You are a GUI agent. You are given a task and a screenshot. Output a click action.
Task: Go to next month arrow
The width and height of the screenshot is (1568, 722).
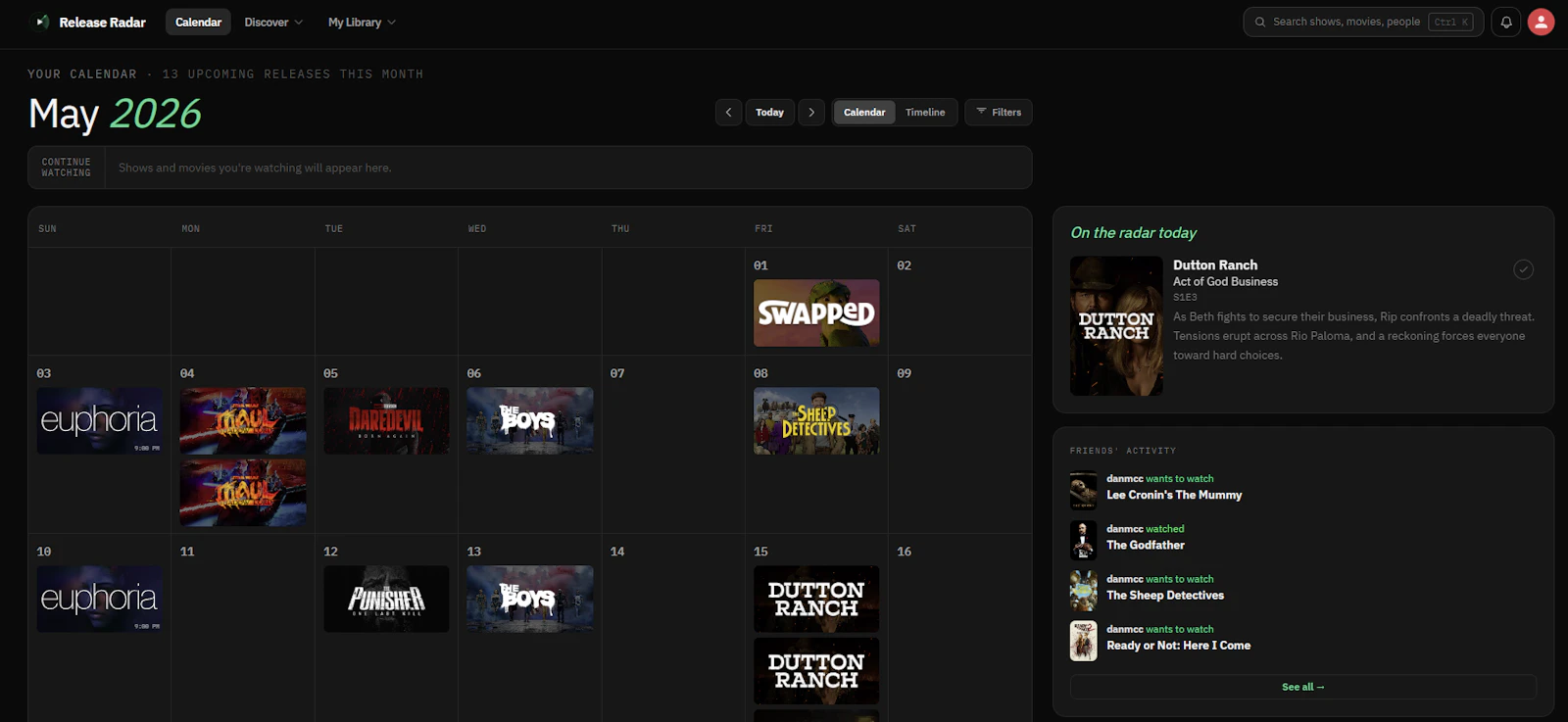click(811, 113)
